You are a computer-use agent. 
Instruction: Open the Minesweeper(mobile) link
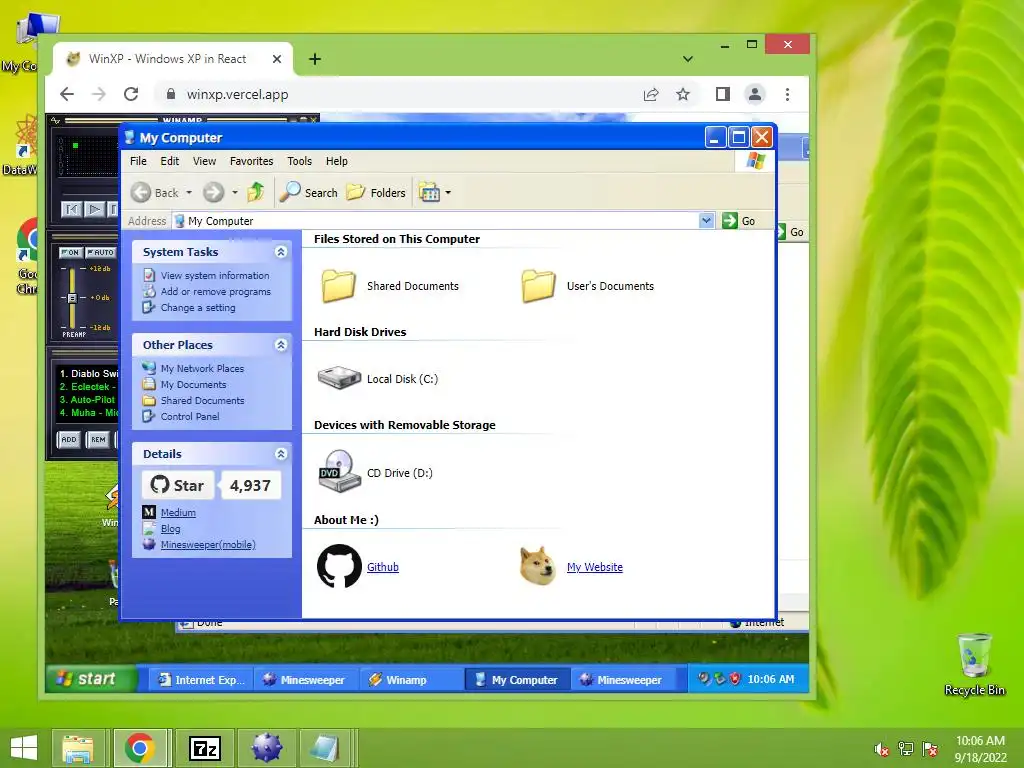click(208, 545)
